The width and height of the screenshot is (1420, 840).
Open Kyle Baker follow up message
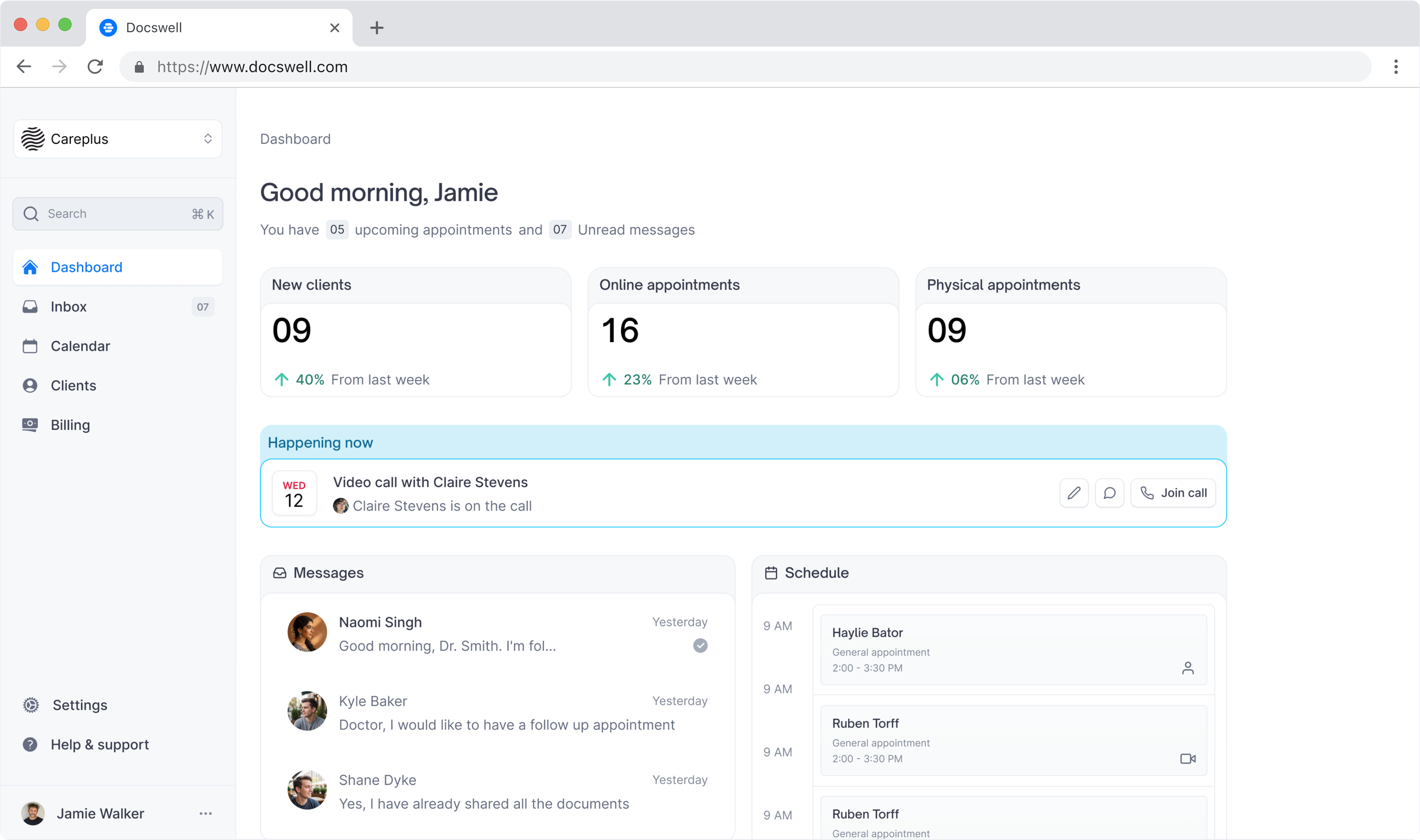point(498,712)
